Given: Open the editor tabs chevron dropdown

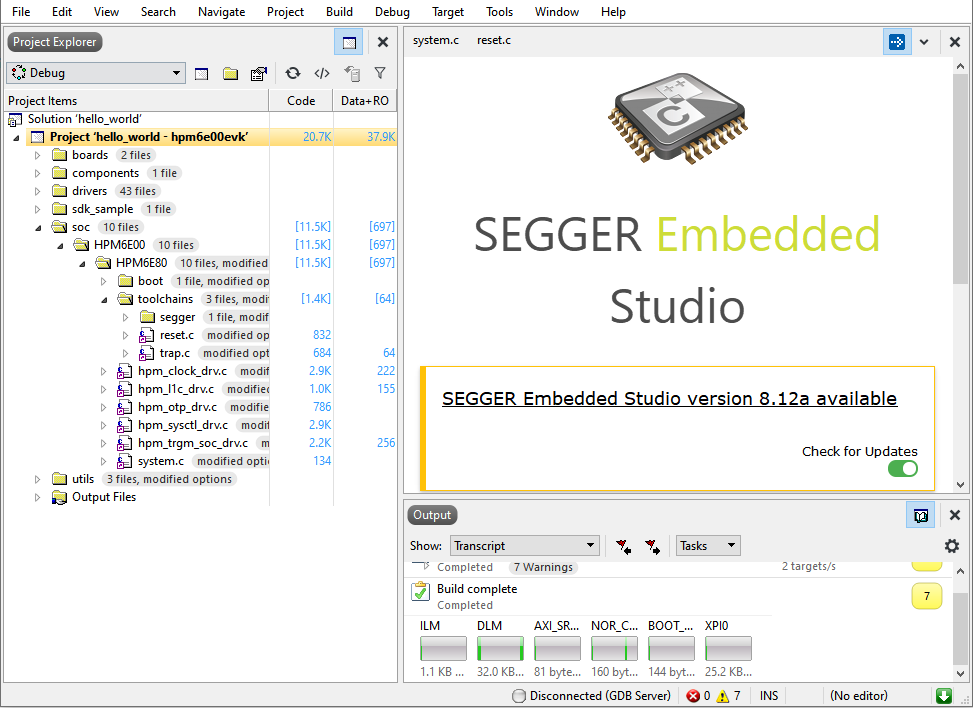Looking at the screenshot, I should tap(924, 42).
